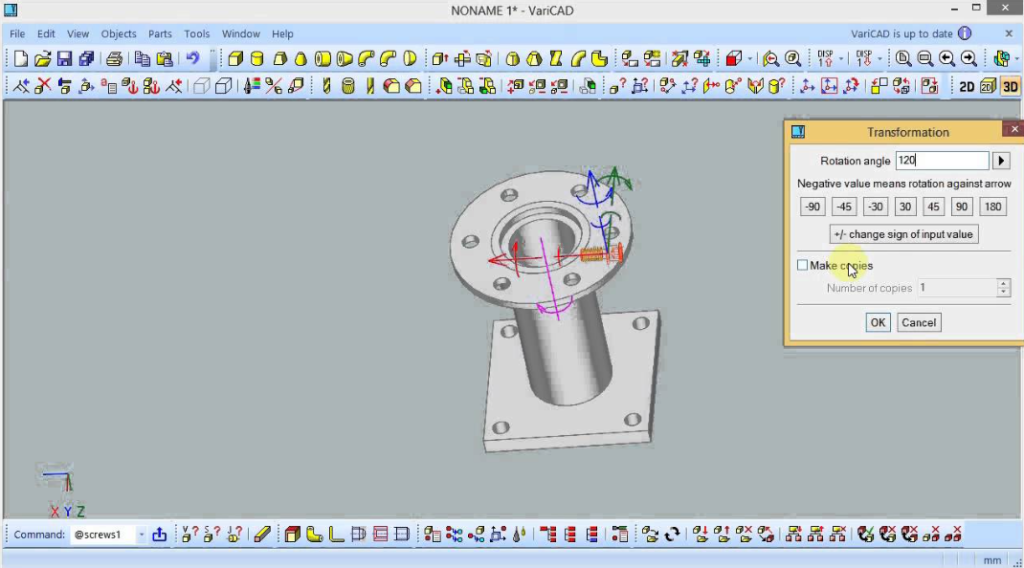1024x568 pixels.
Task: Select the threaded hole tool
Action: pos(348,86)
